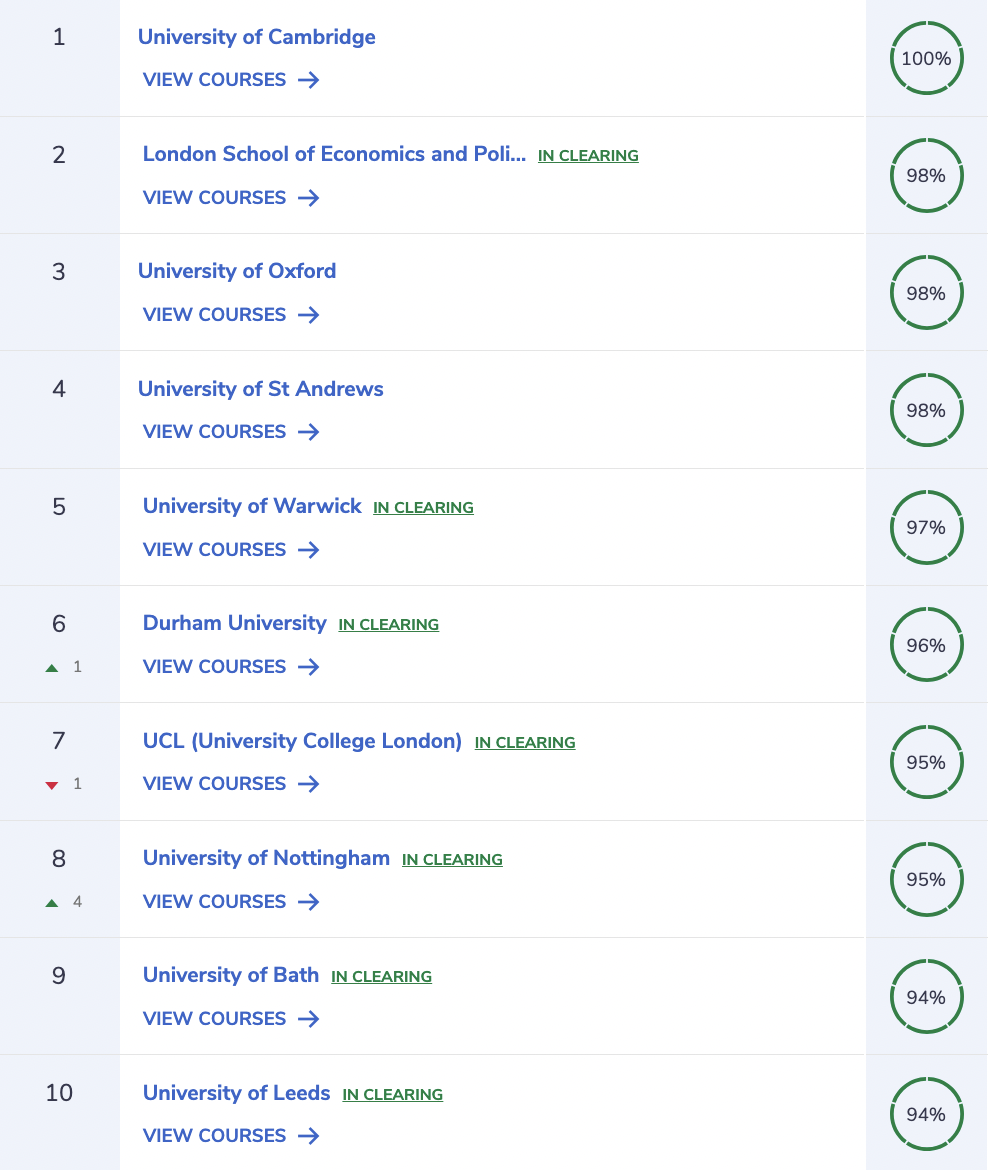The height and width of the screenshot is (1170, 988).
Task: Click In Clearing badge for Bath
Action: 381,977
